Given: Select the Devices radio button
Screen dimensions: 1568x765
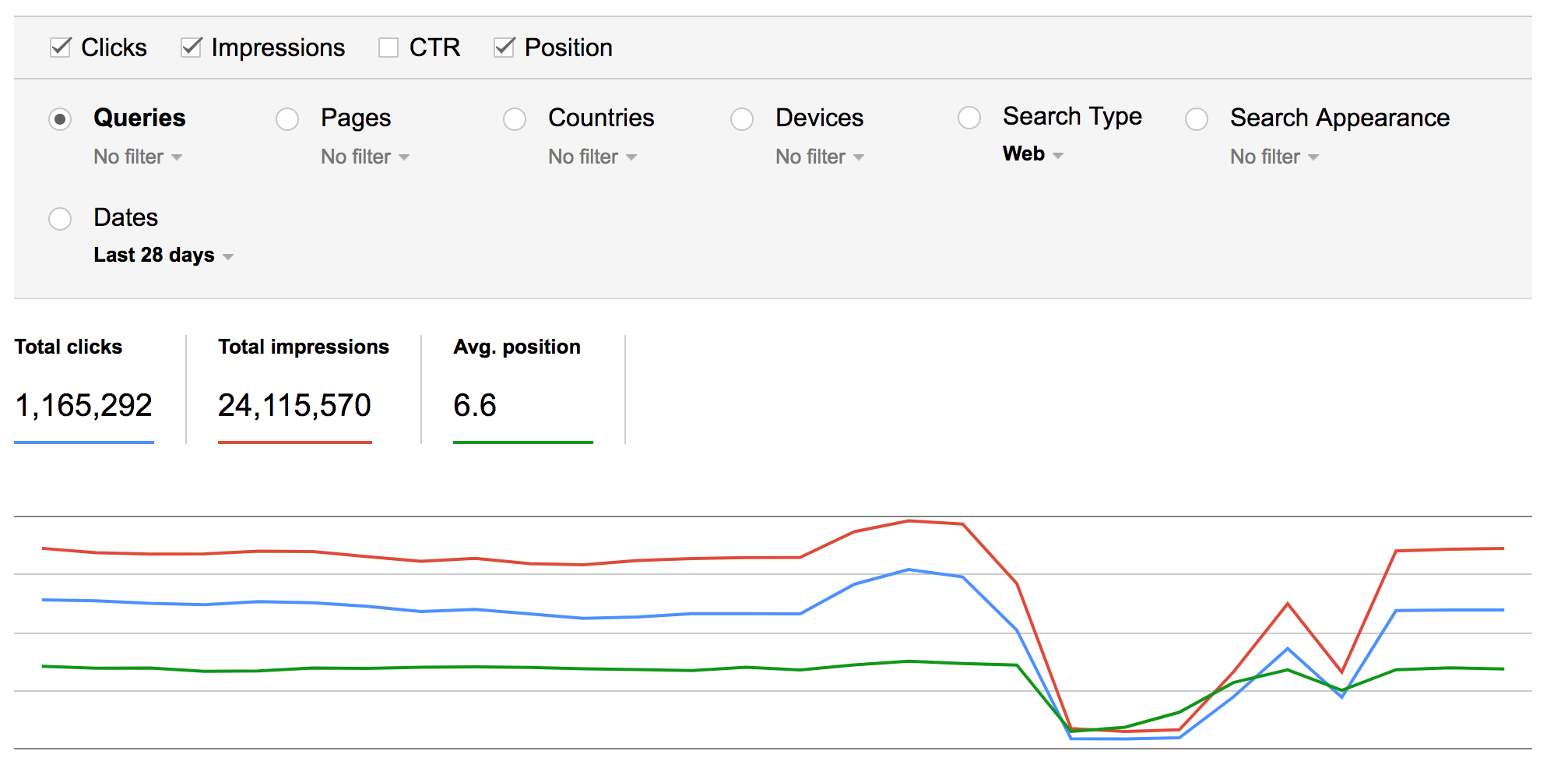Looking at the screenshot, I should 741,119.
